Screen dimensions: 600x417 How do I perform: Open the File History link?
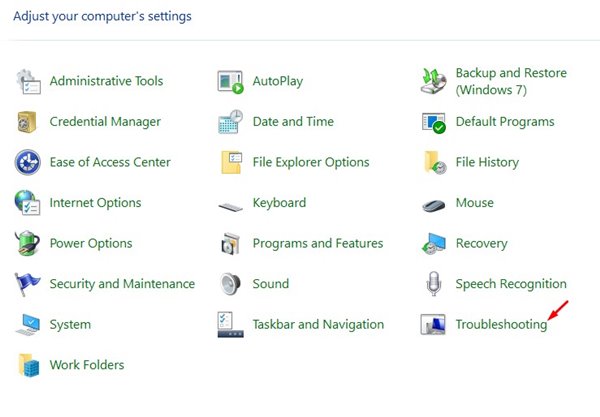487,162
